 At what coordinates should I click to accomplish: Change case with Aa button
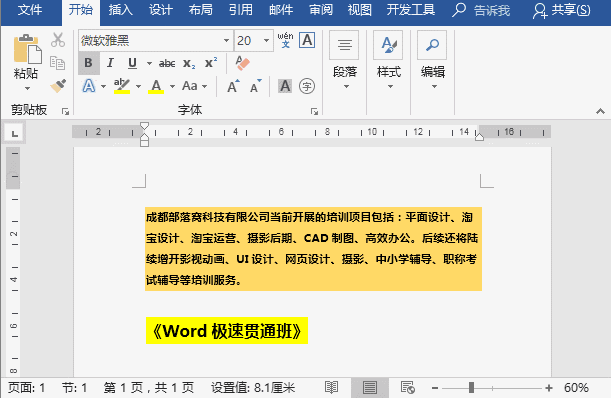click(x=189, y=86)
